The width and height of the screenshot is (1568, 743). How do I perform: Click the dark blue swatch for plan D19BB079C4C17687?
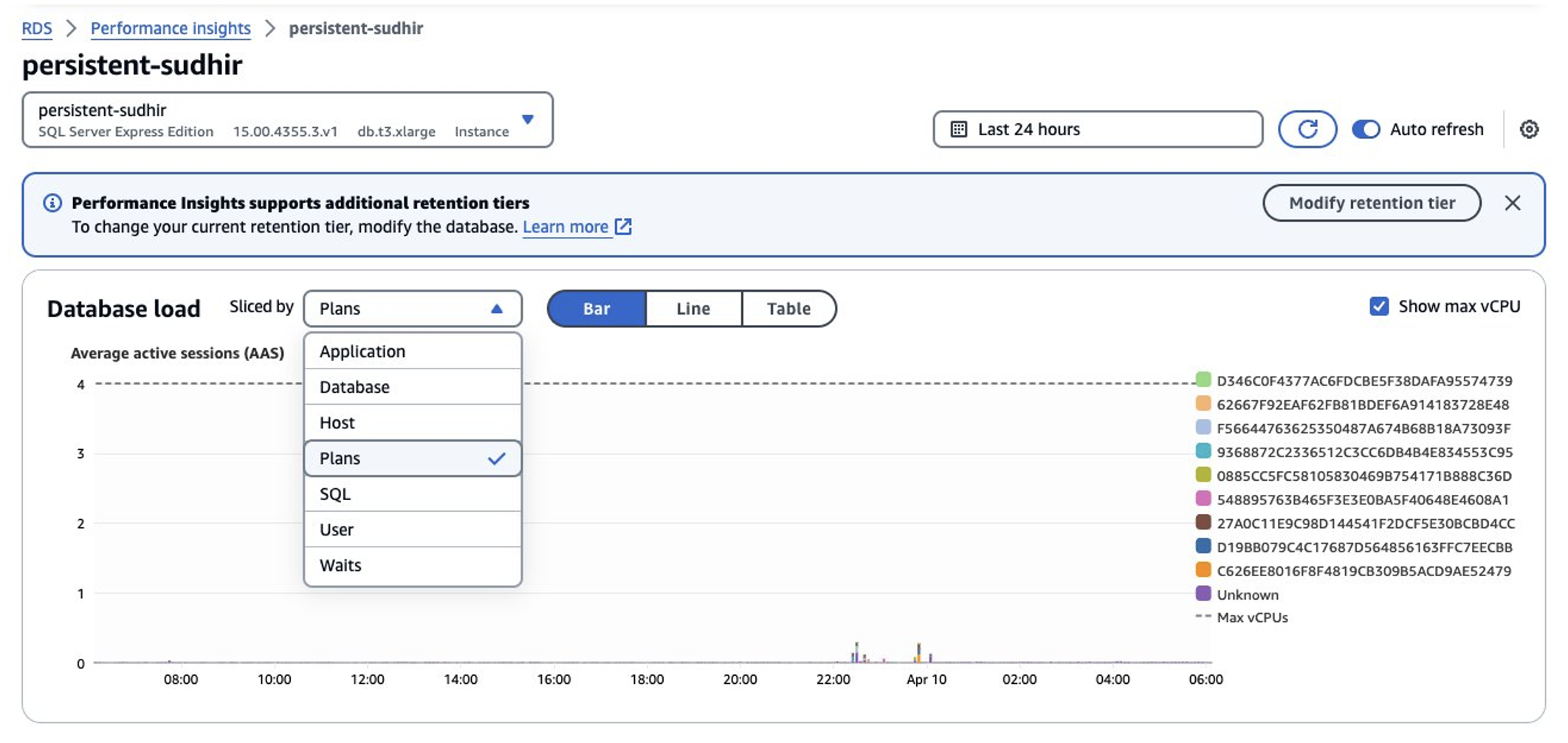point(1203,546)
